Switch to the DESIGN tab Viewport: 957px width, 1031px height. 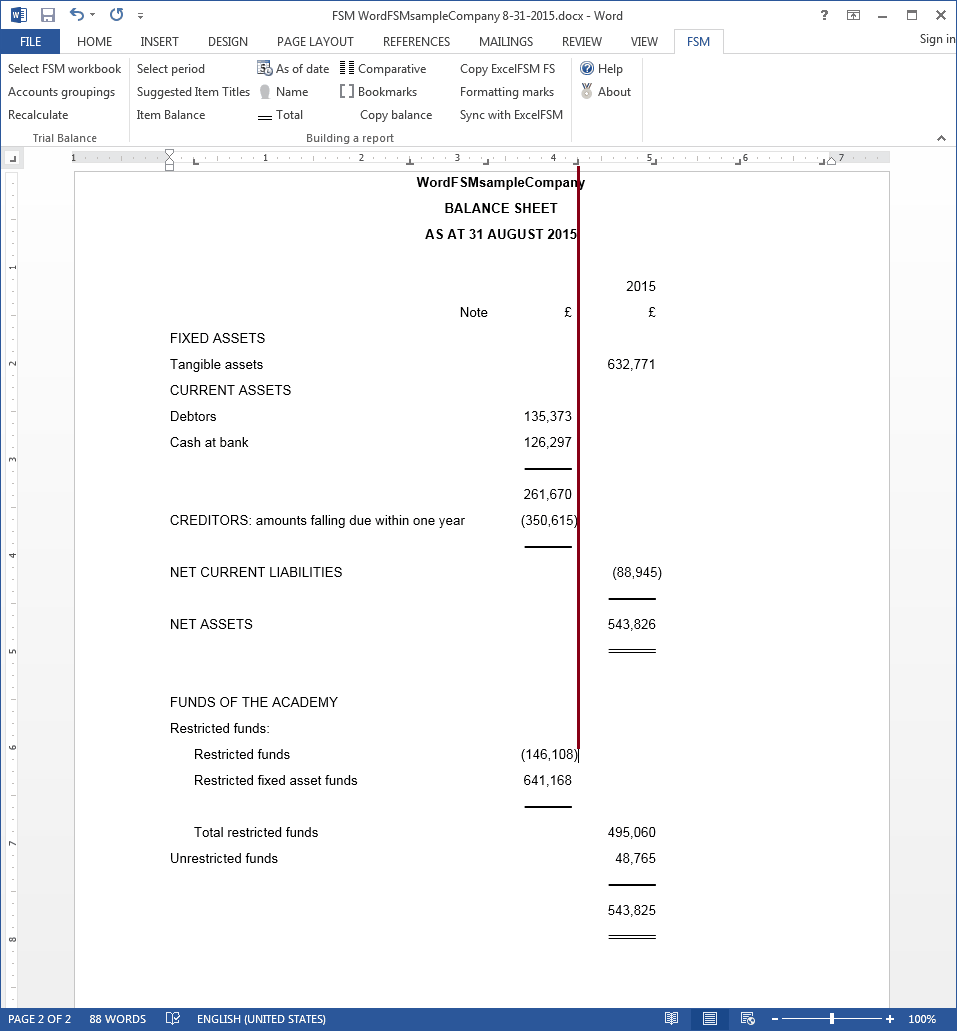coord(228,41)
